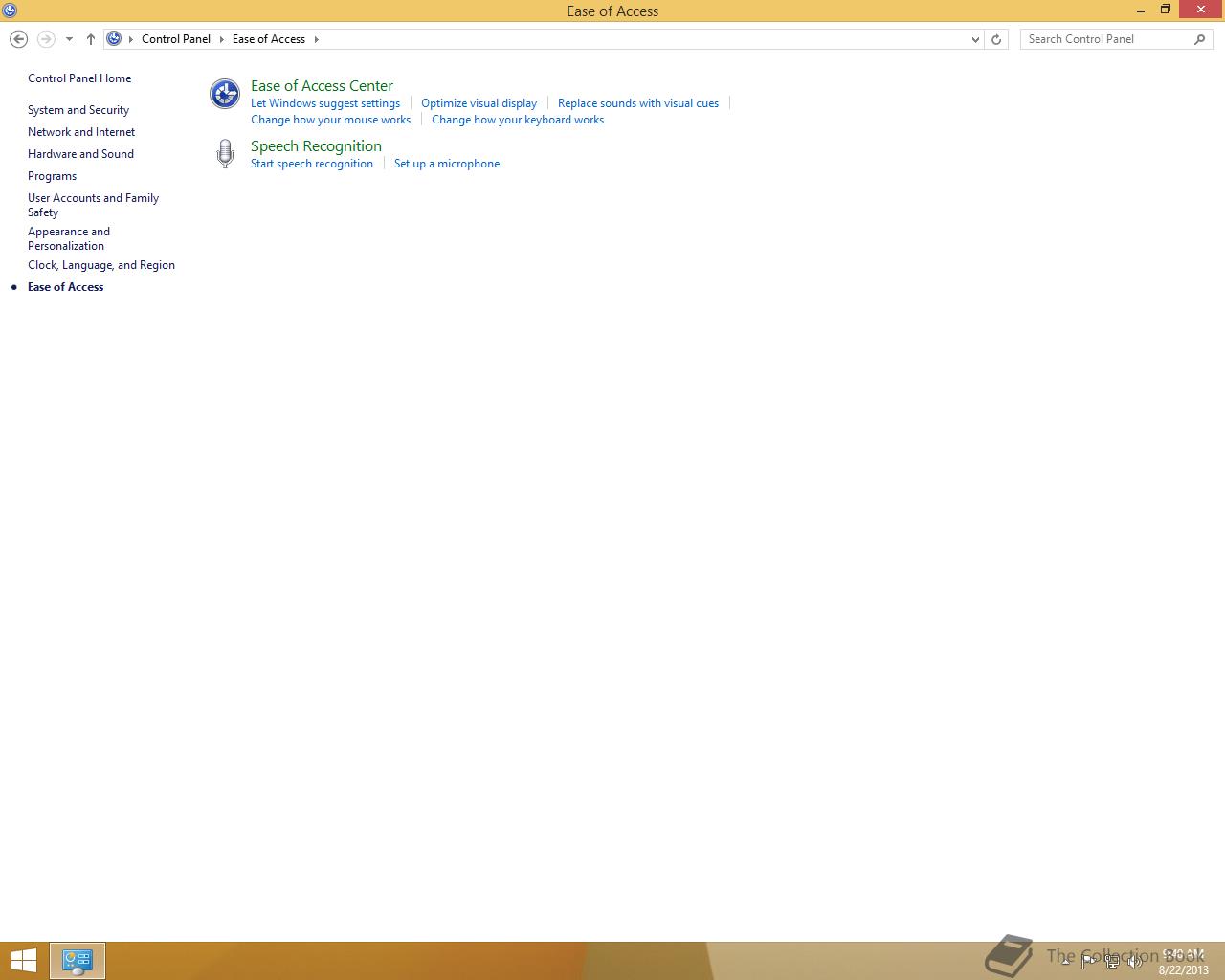1225x980 pixels.
Task: Open Replace sounds with visual cues
Action: [638, 103]
